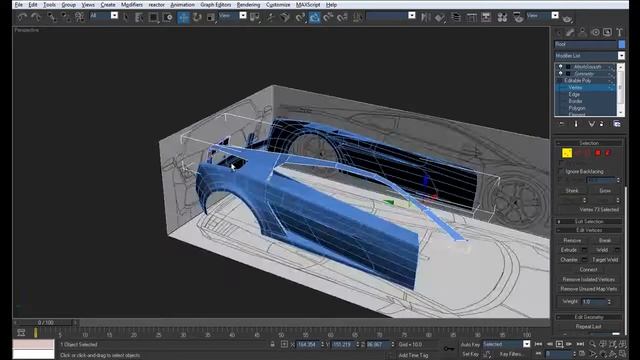Screen dimensions: 640x360
Task: Click the 0 / 100 time slider
Action: (x=45, y=322)
